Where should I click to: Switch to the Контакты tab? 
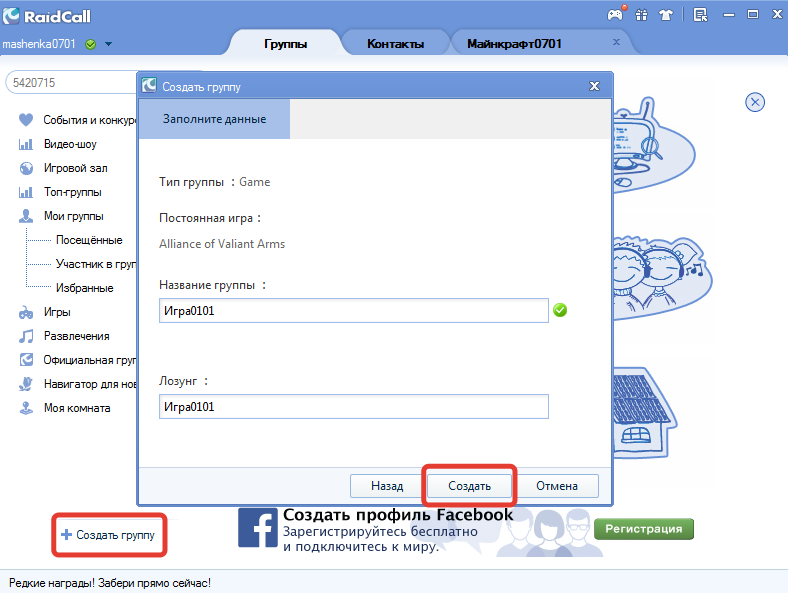(395, 44)
